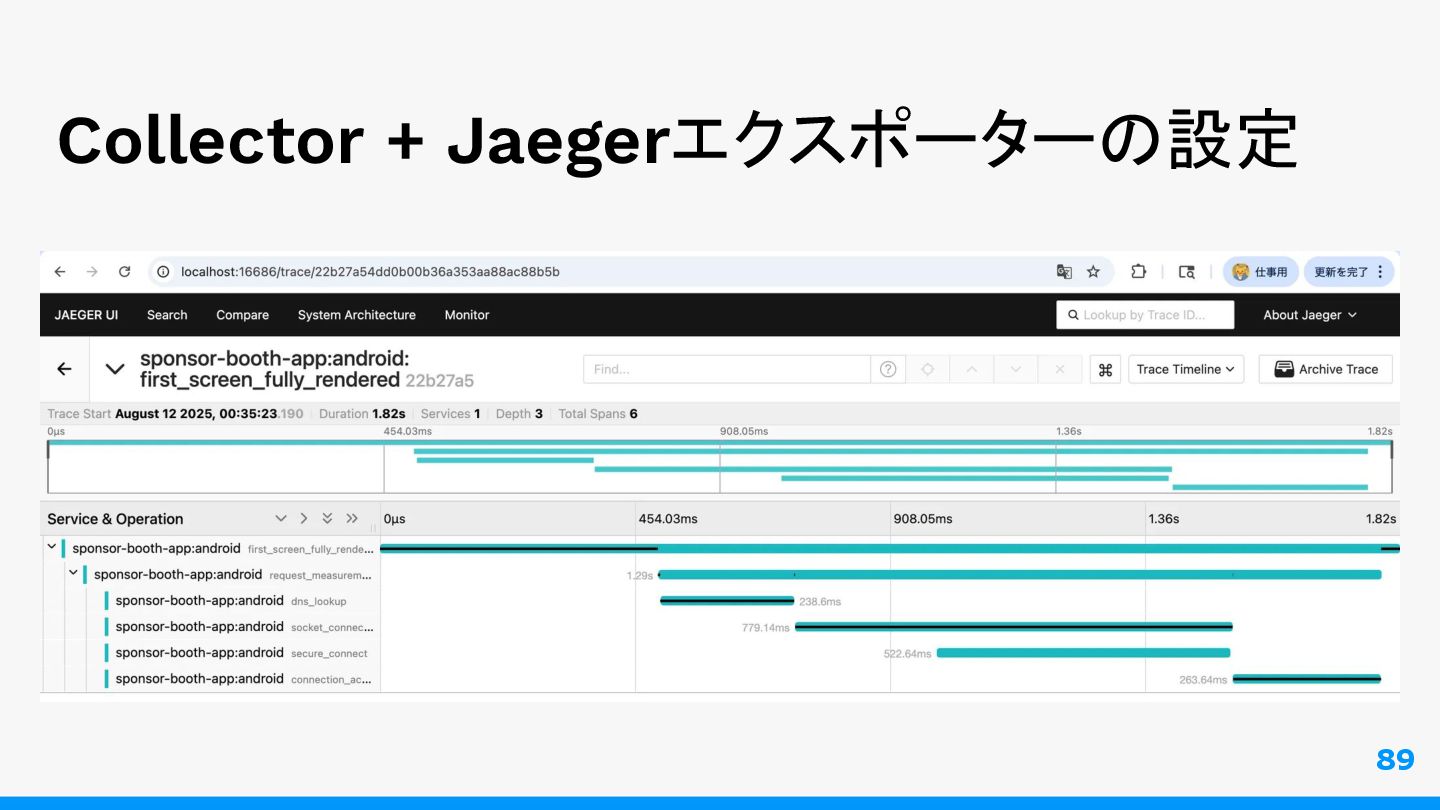The width and height of the screenshot is (1440, 810).
Task: Go back with the trace page arrow
Action: 64,369
